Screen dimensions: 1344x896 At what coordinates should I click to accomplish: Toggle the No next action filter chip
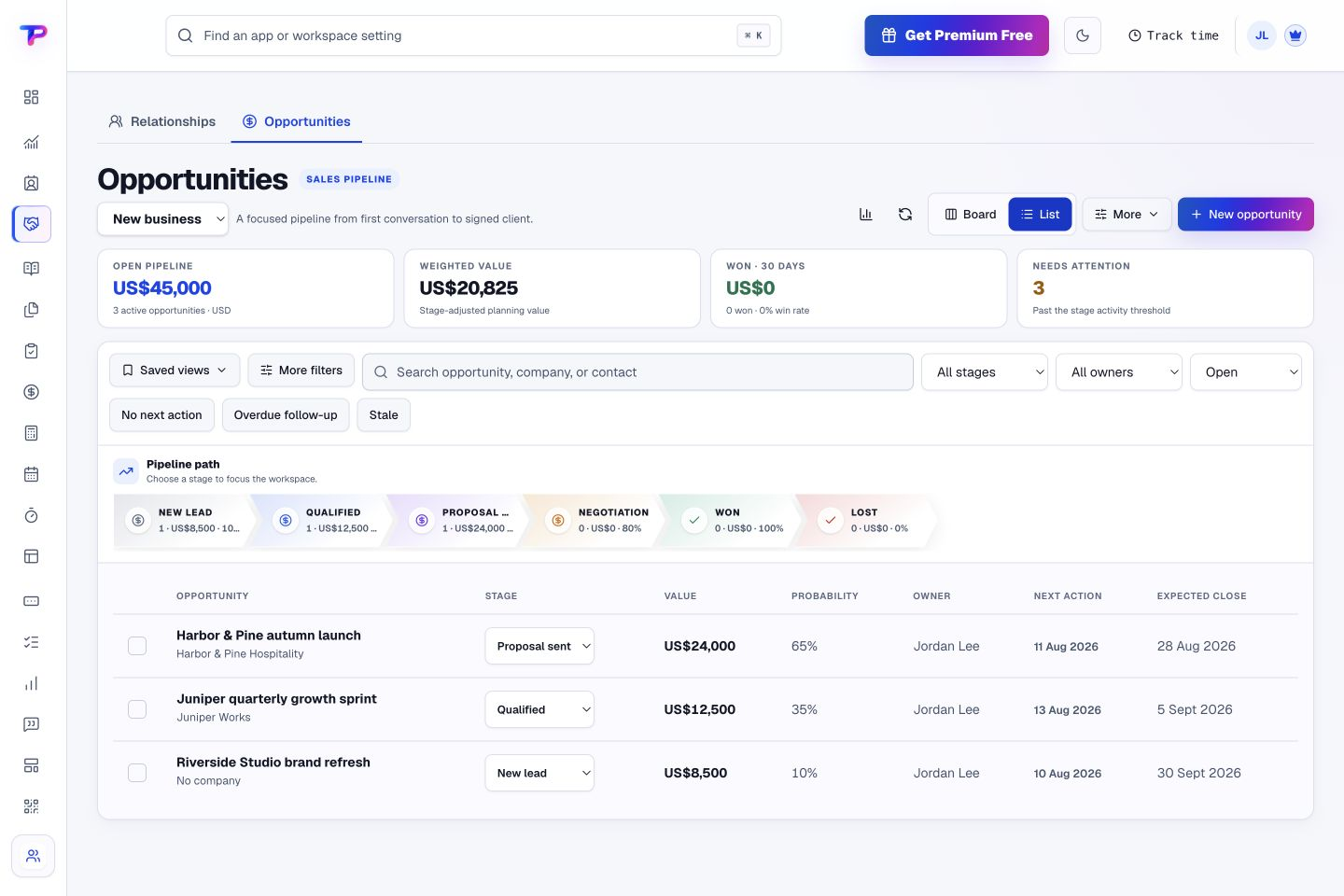(x=161, y=415)
